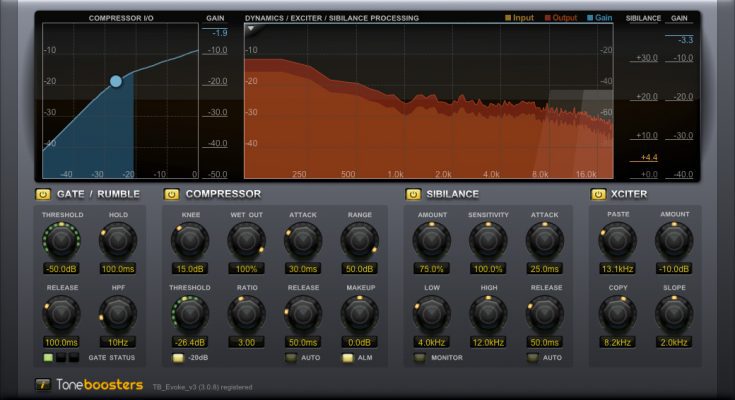Image resolution: width=735 pixels, height=400 pixels.
Task: Toggle the Gate / Rumble power button
Action: (x=43, y=194)
